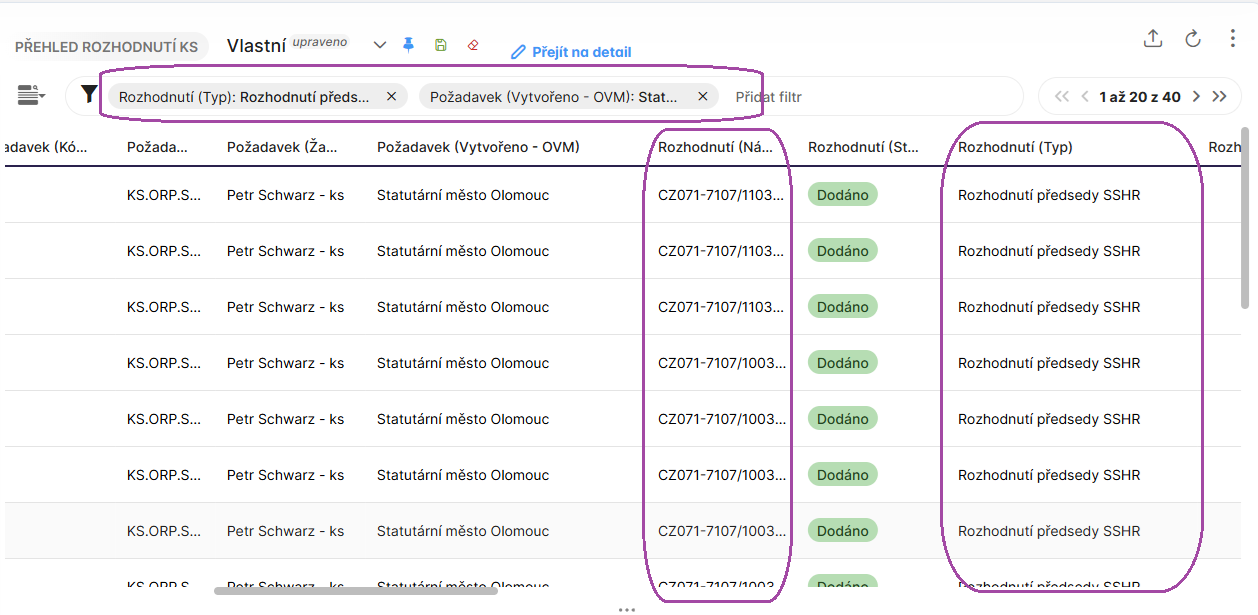The image size is (1258, 615).
Task: Jump to the last page of results
Action: pyautogui.click(x=1219, y=97)
